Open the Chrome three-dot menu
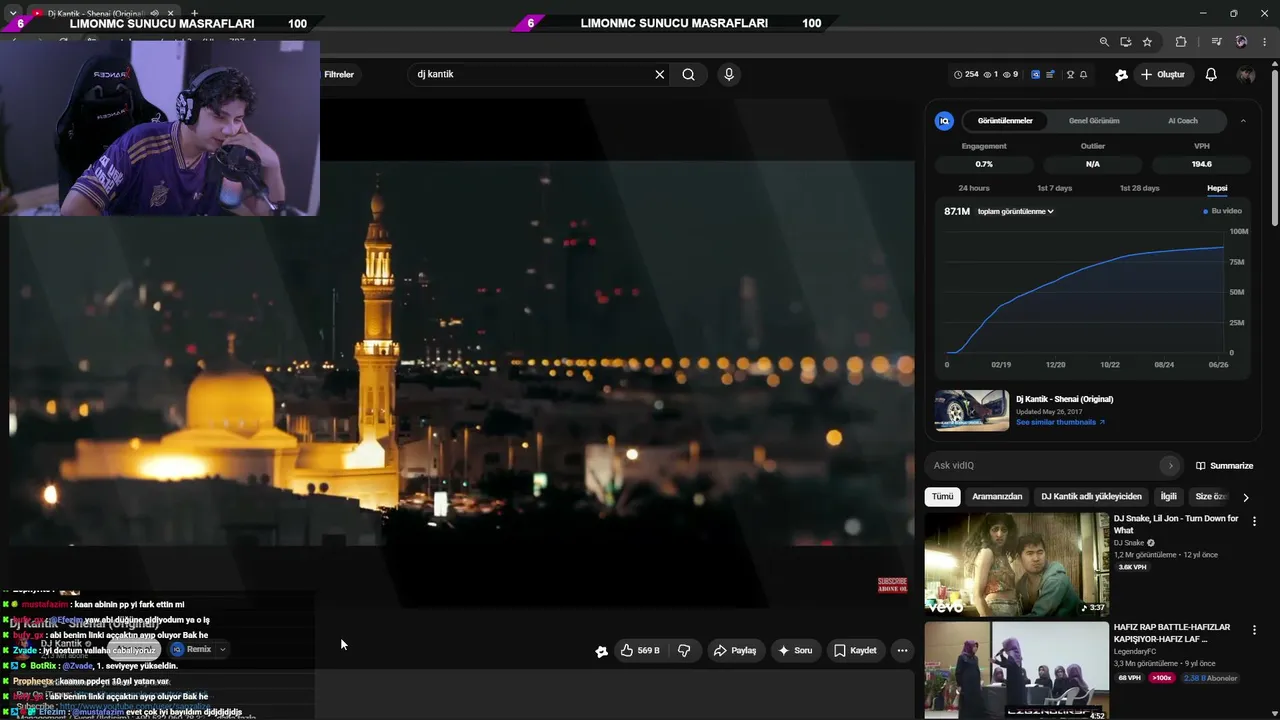The image size is (1280, 720). tap(1266, 42)
